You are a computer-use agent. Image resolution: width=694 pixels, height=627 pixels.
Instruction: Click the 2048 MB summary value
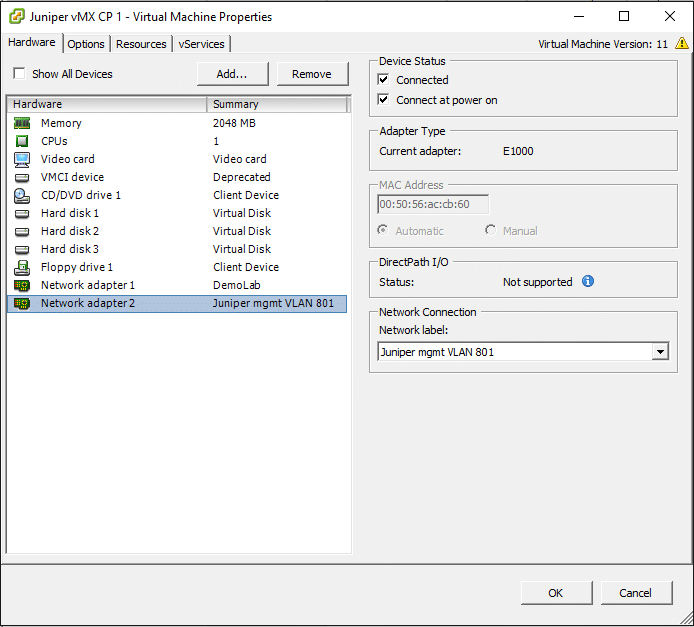(234, 123)
